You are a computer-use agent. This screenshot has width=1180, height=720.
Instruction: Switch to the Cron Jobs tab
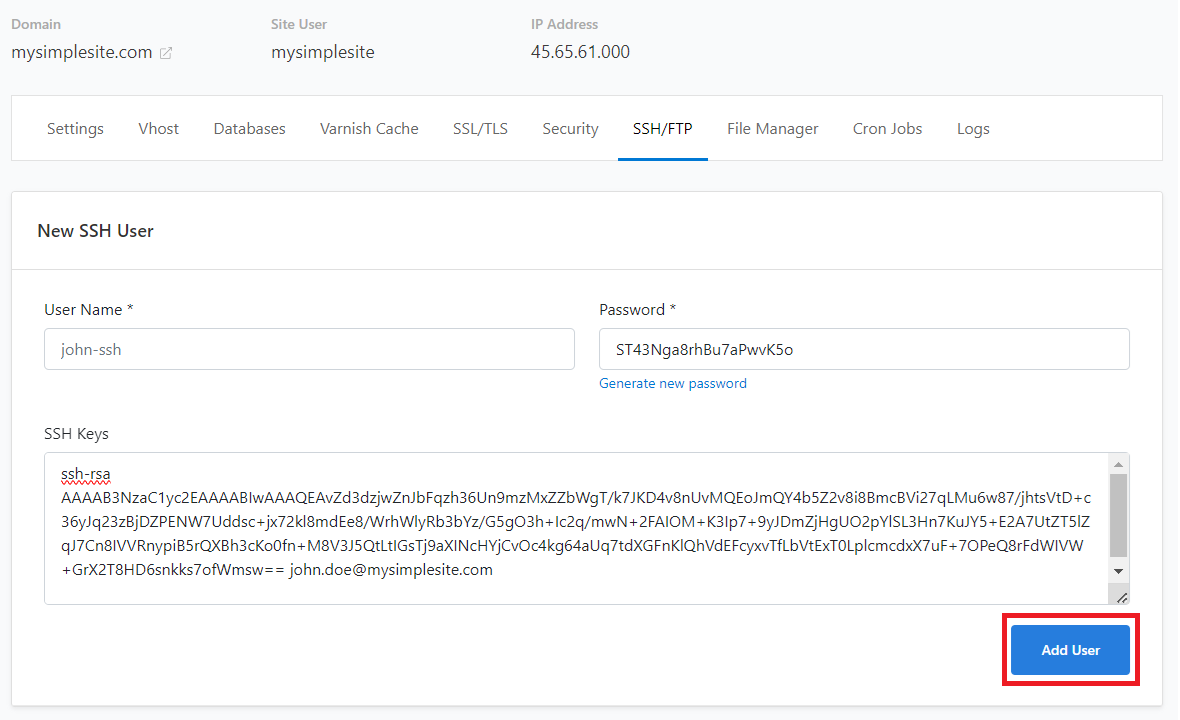coord(887,128)
